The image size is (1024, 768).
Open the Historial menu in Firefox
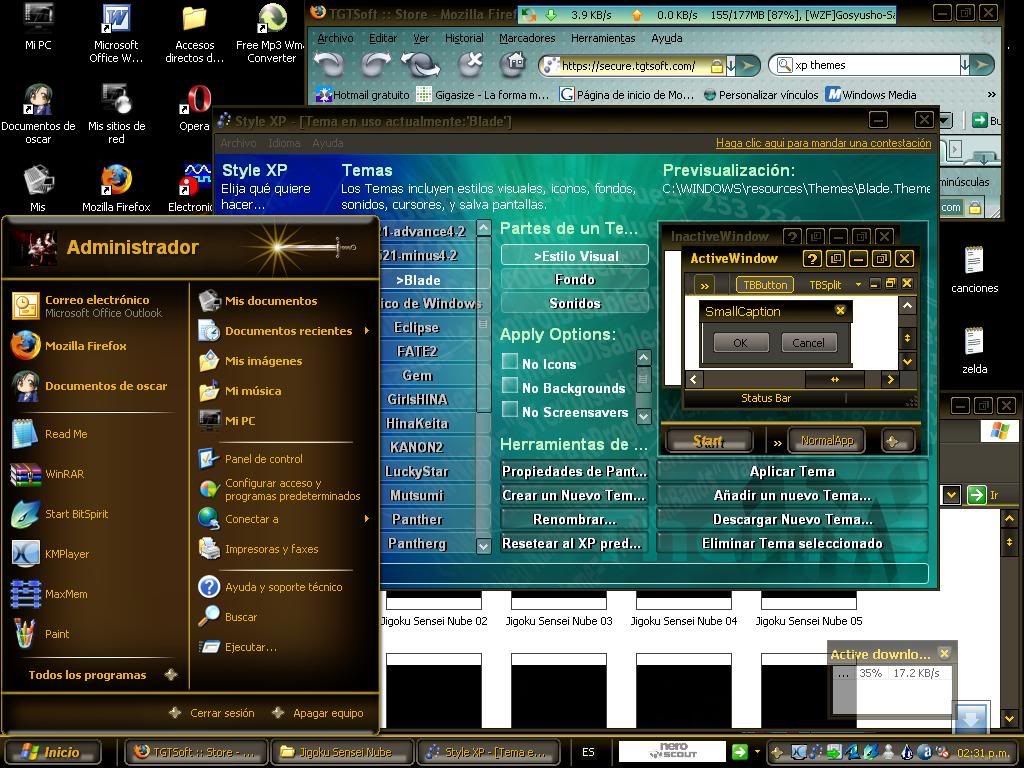464,38
